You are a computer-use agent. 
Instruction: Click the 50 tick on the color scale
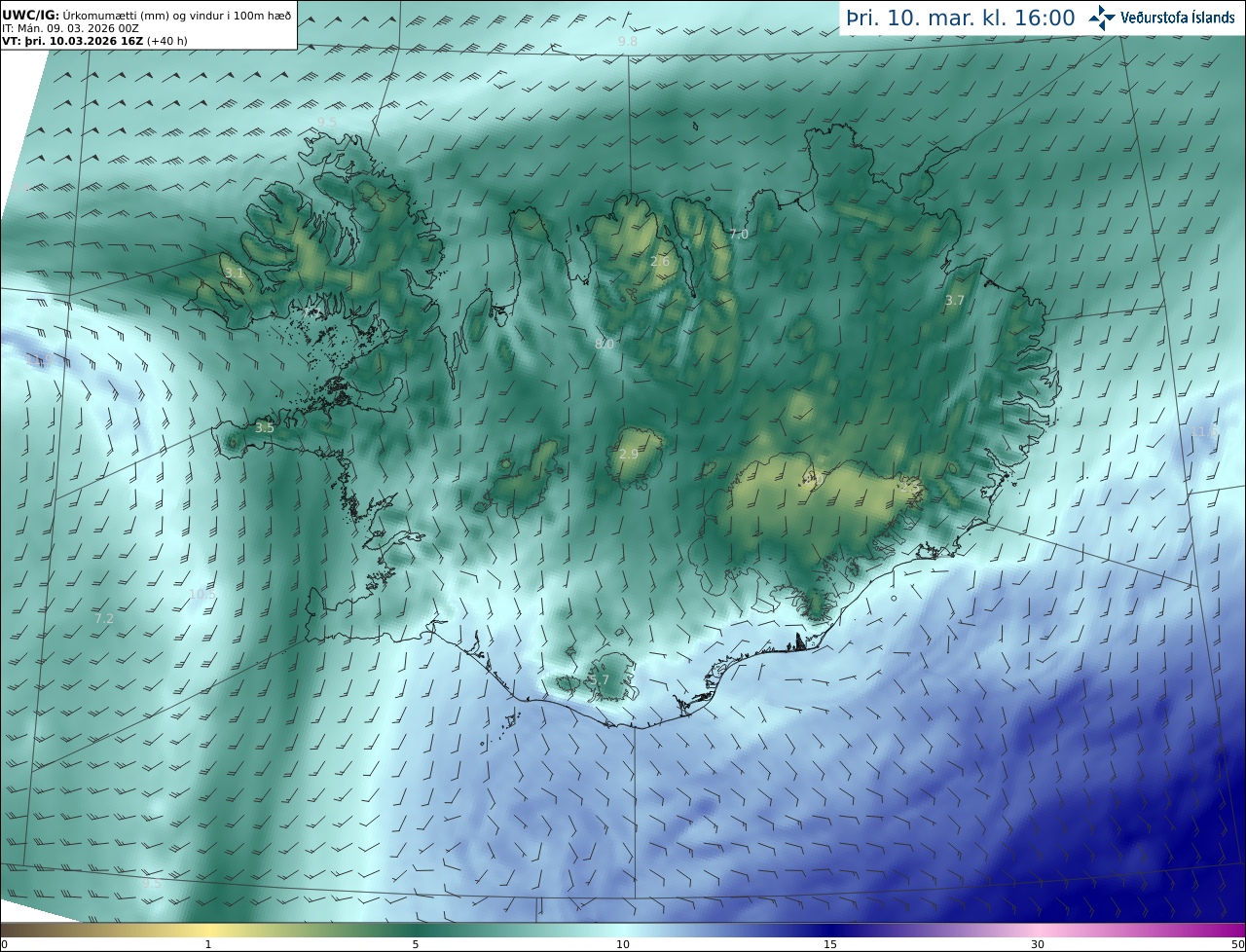point(1237,944)
